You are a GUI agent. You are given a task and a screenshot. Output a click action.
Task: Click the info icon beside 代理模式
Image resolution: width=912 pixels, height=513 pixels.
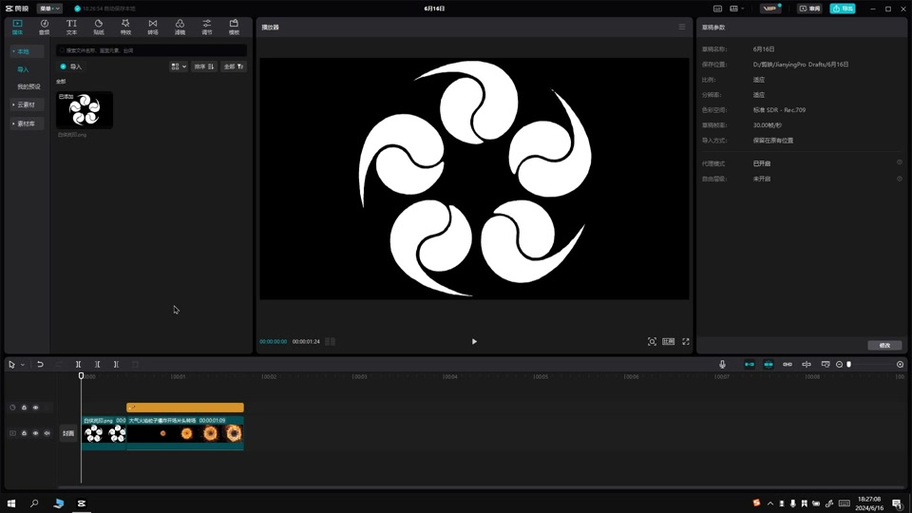[899, 163]
